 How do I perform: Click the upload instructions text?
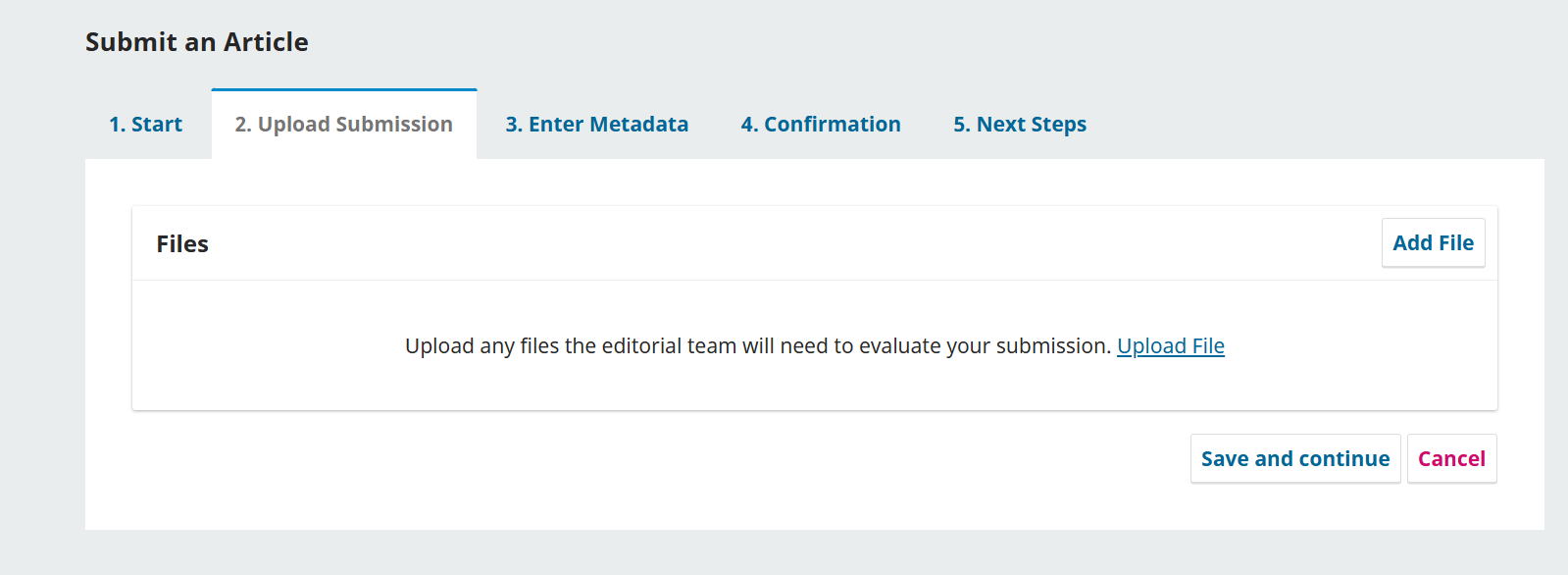pos(757,346)
